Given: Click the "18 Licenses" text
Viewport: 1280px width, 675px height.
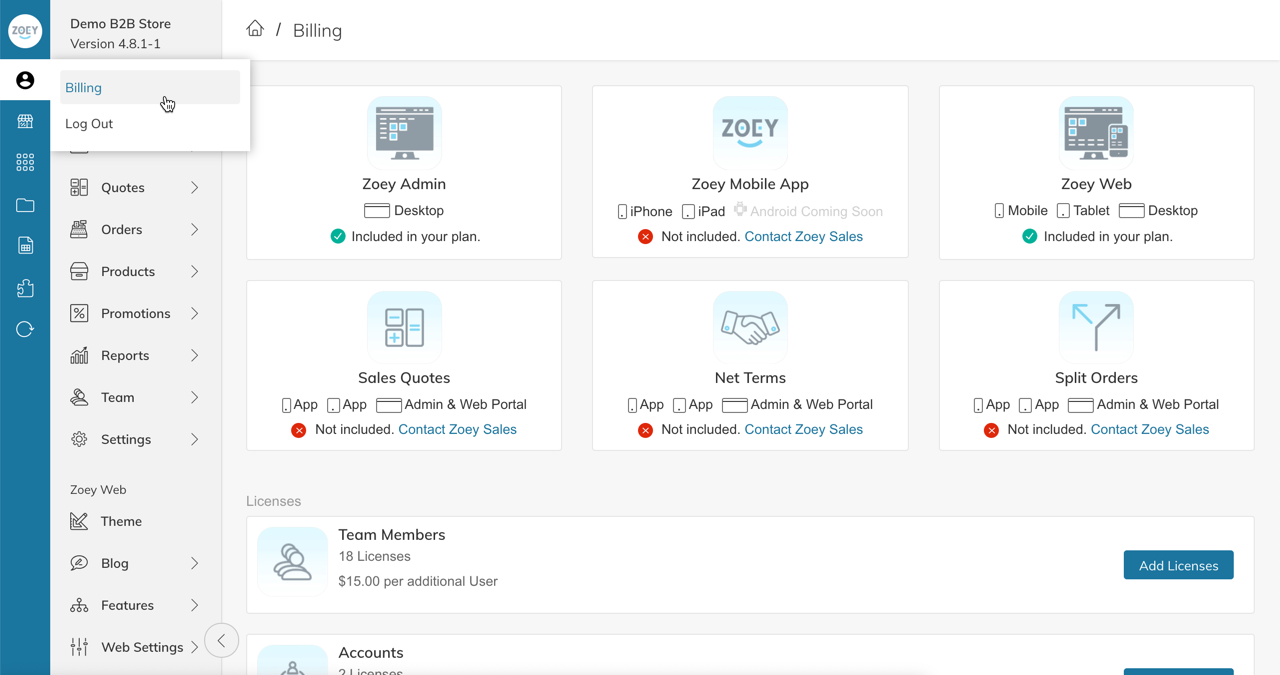Looking at the screenshot, I should [374, 556].
